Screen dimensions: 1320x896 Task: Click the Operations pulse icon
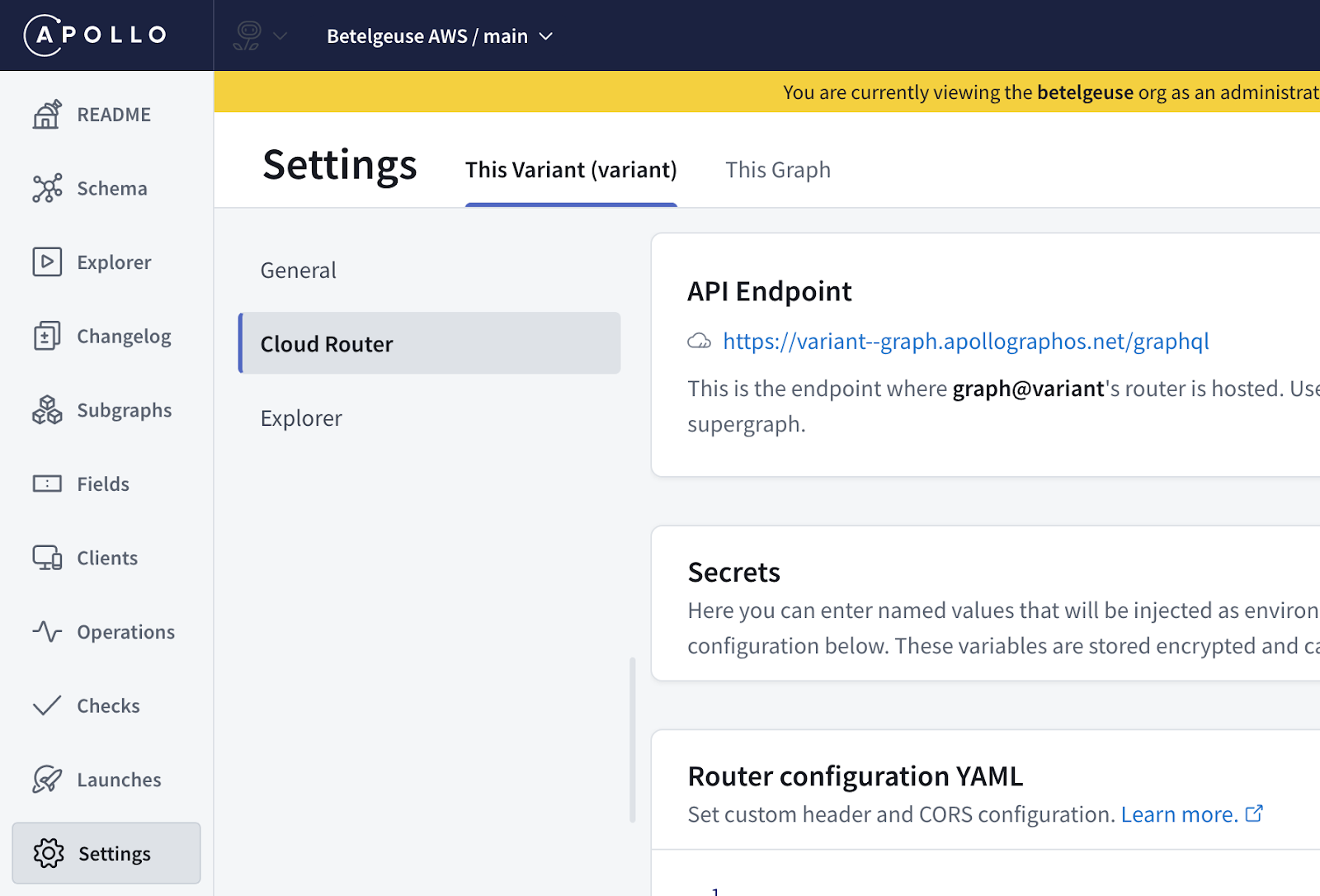(47, 632)
